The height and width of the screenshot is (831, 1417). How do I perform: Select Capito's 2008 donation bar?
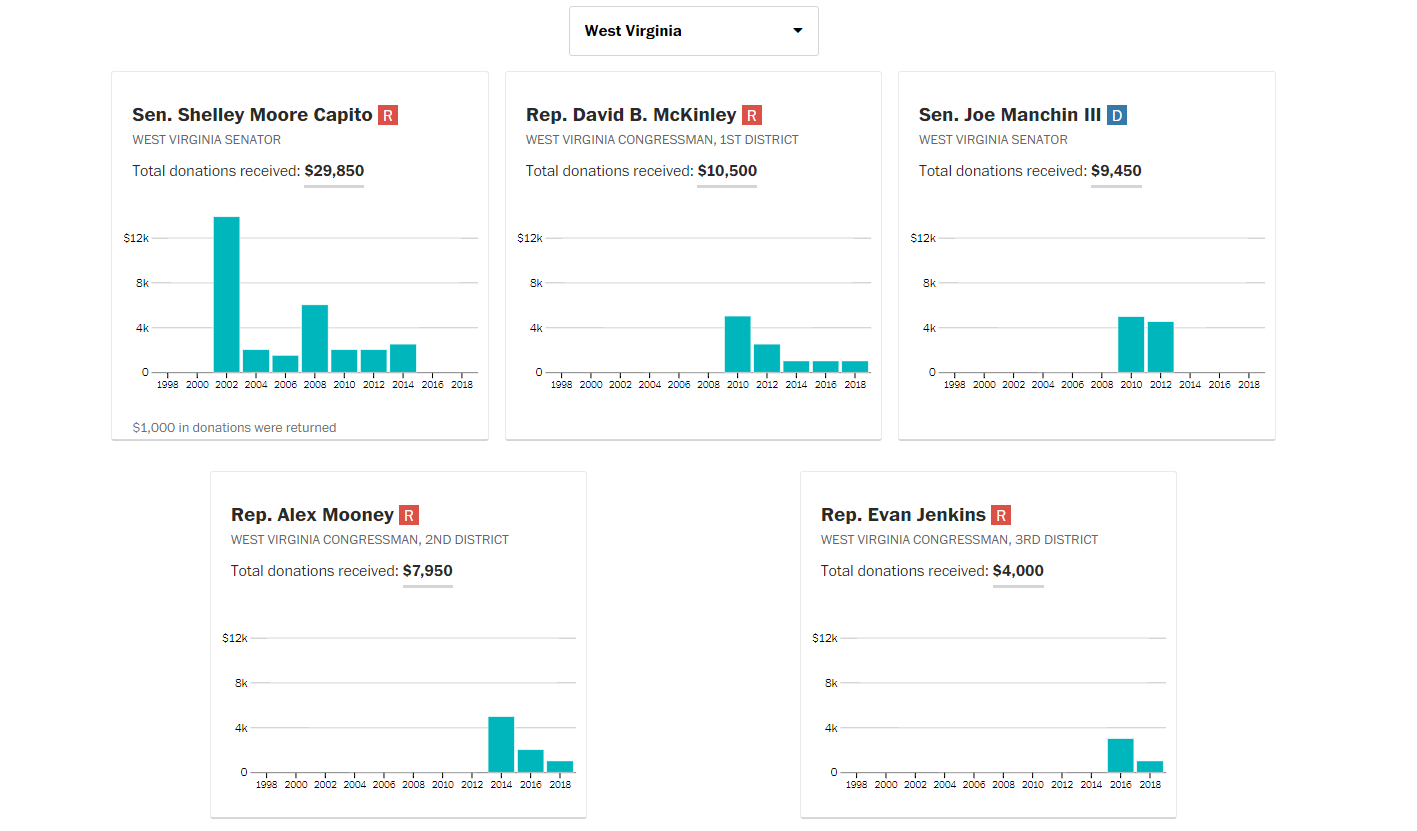(315, 338)
